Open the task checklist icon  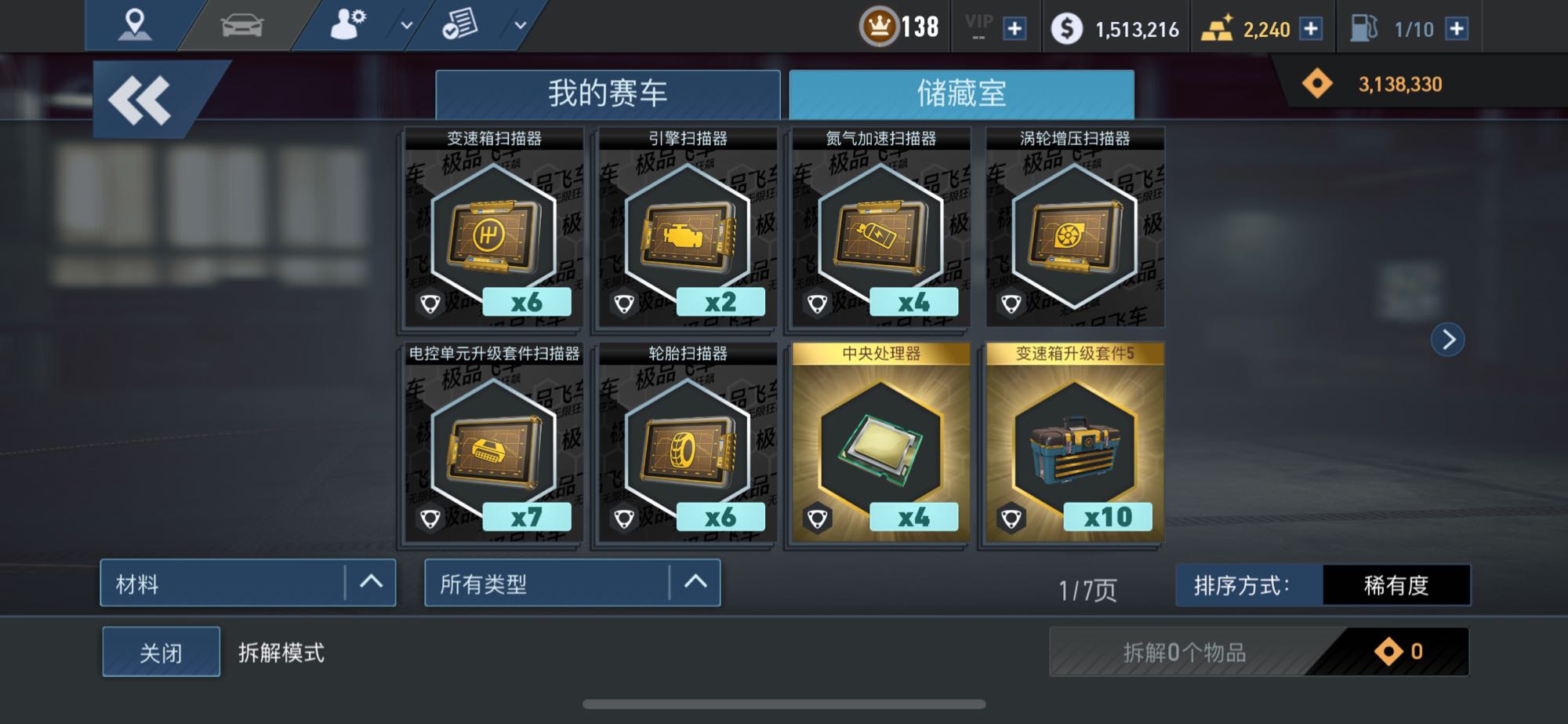(459, 24)
